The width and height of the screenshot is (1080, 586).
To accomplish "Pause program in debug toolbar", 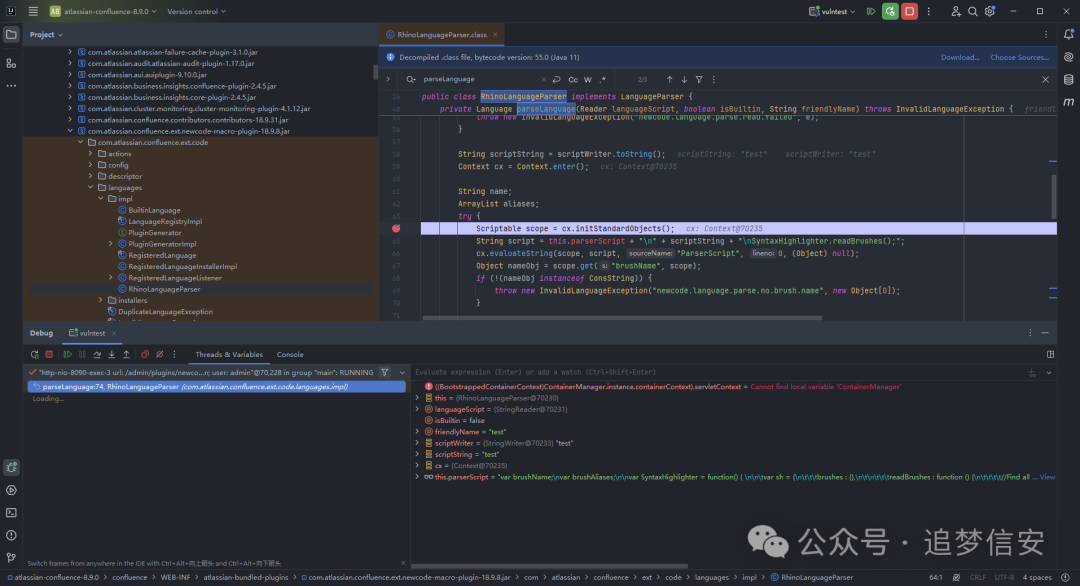I will (x=82, y=355).
